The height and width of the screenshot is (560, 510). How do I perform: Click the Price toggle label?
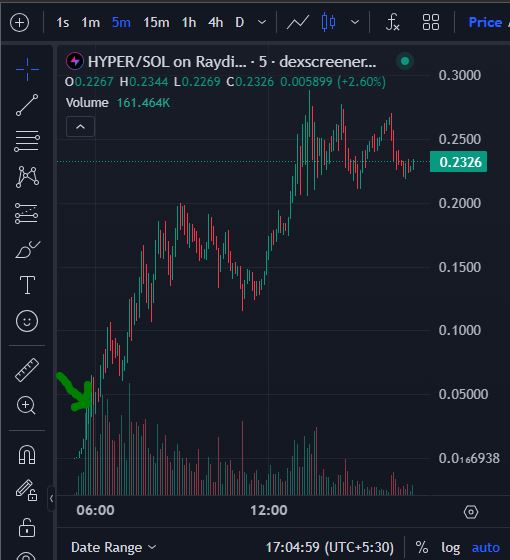coord(485,22)
